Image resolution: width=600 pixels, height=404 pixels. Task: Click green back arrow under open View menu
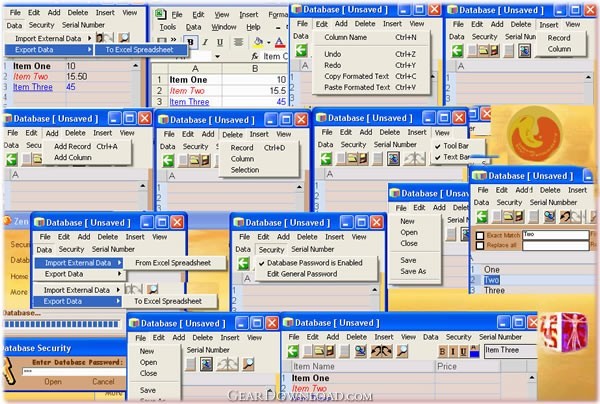tap(324, 158)
